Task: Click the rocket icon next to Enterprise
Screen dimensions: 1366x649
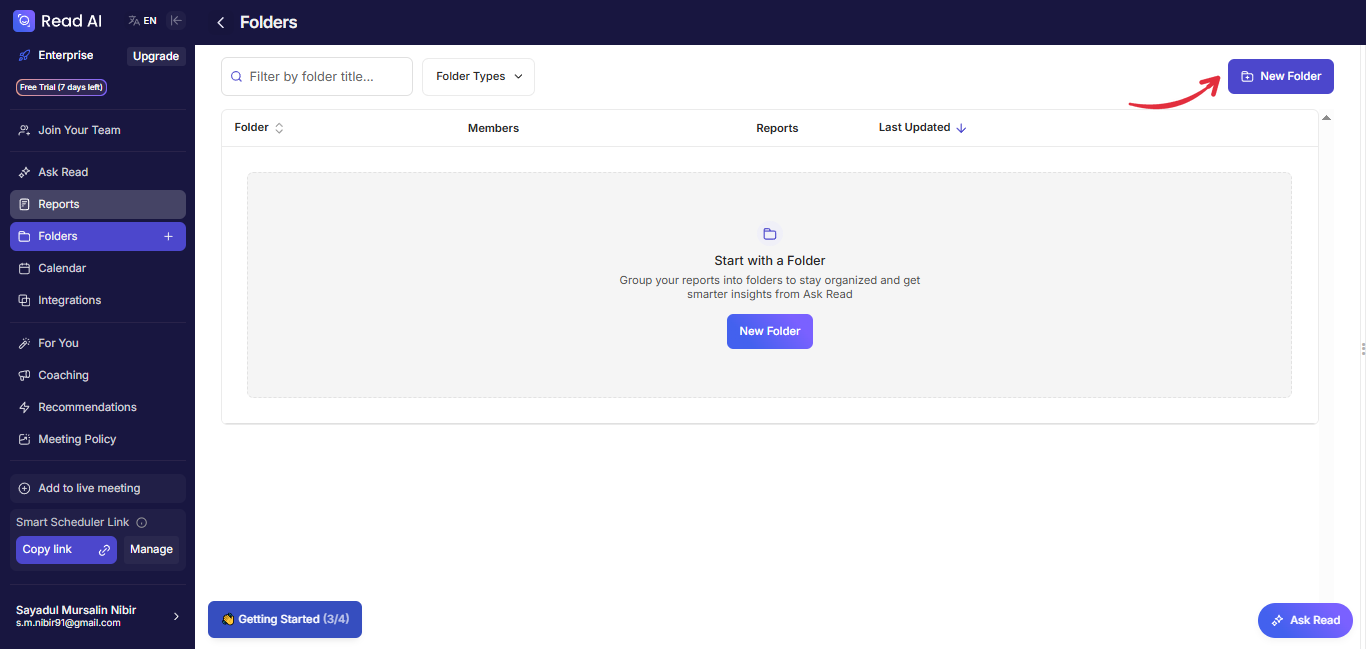Action: (24, 56)
